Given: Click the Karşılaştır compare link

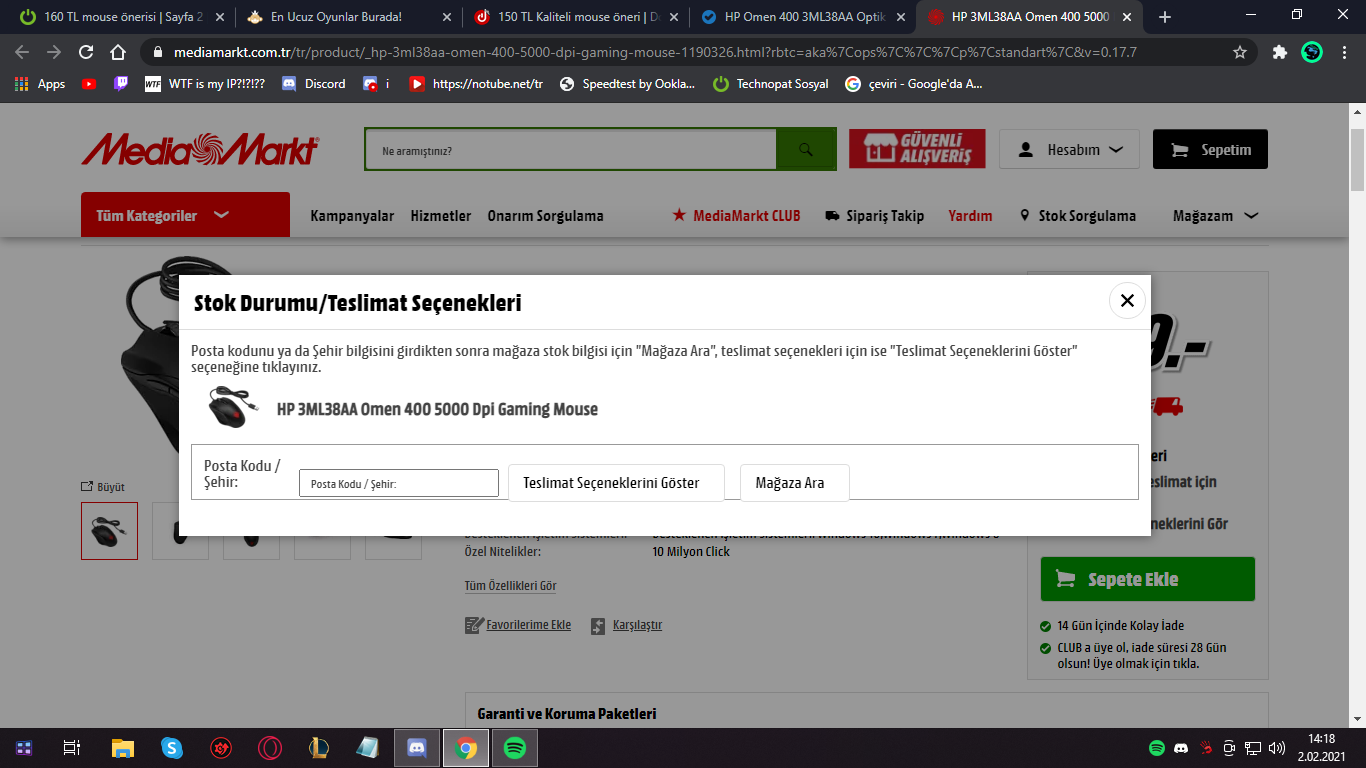Looking at the screenshot, I should [626, 625].
